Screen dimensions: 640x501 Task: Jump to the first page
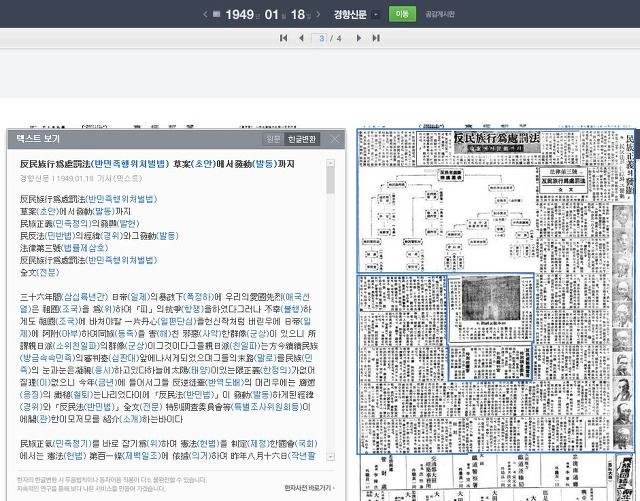click(283, 38)
